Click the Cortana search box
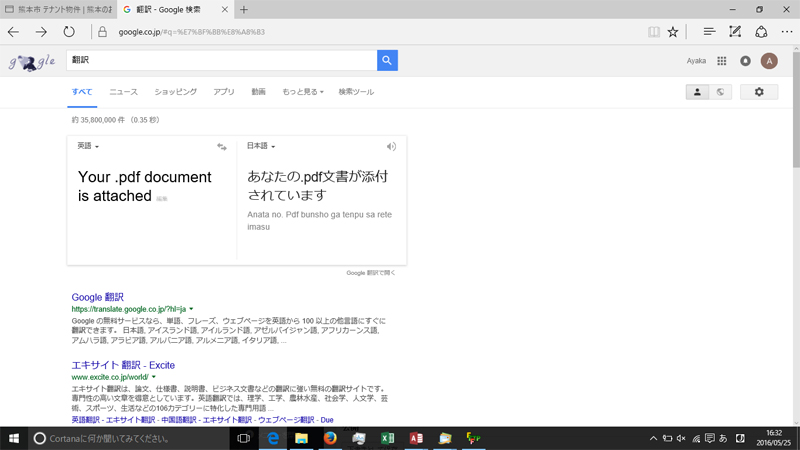Image resolution: width=800 pixels, height=450 pixels. point(129,438)
